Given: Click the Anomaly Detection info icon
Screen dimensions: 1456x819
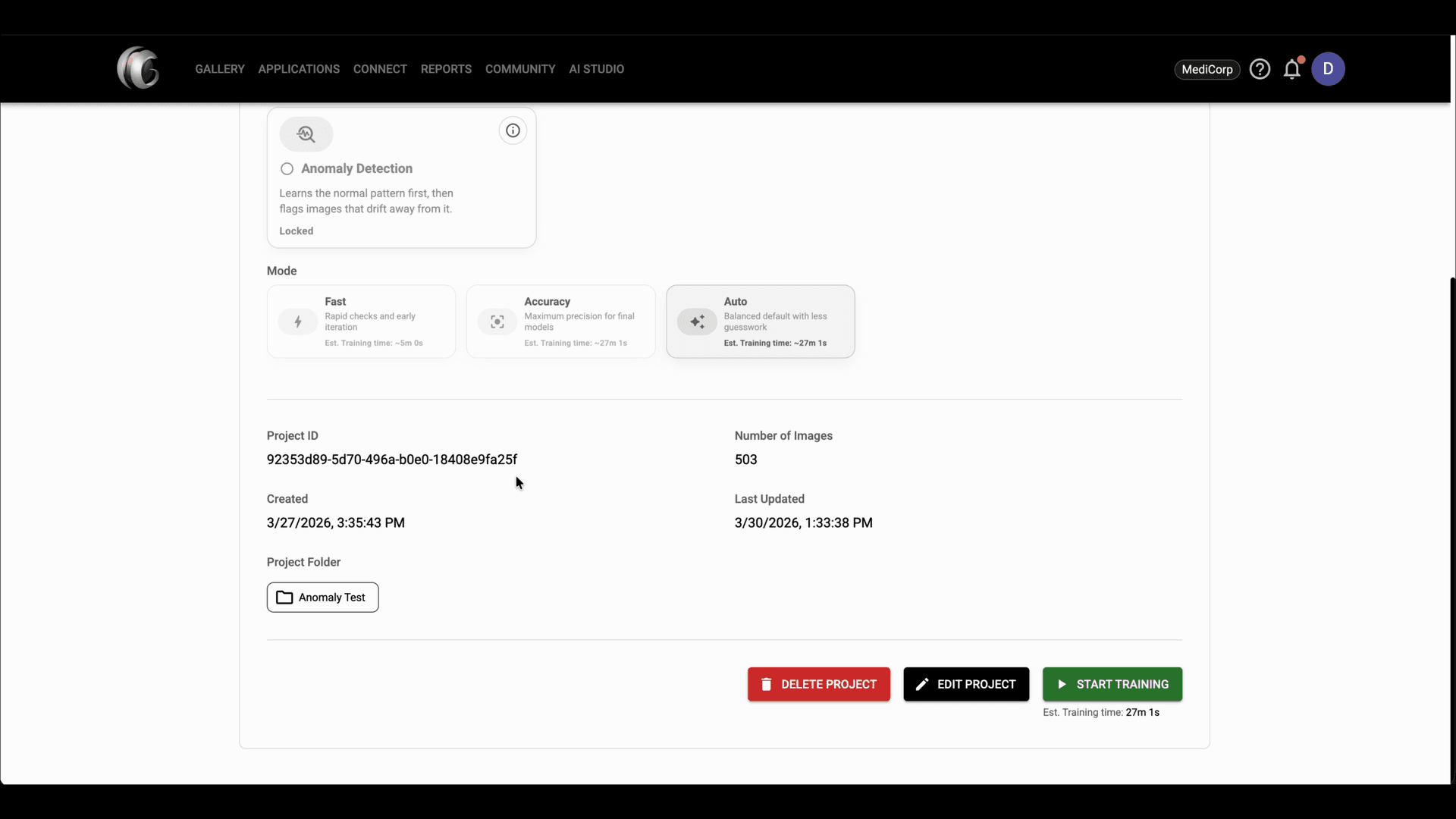Looking at the screenshot, I should coord(513,130).
